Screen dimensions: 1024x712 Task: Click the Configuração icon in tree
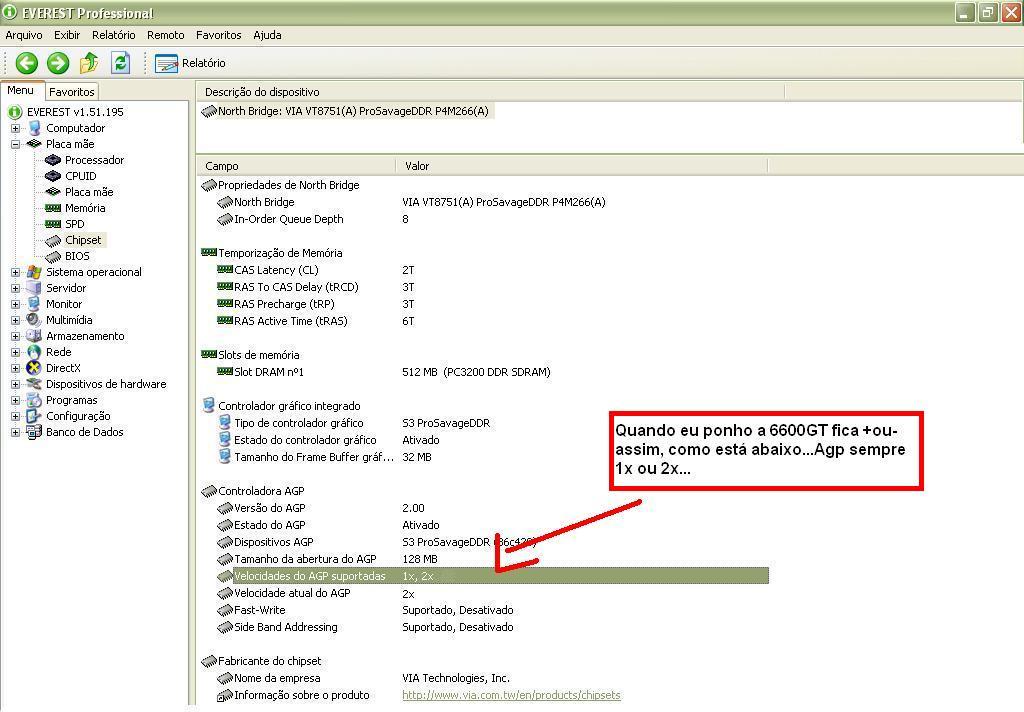coord(34,416)
